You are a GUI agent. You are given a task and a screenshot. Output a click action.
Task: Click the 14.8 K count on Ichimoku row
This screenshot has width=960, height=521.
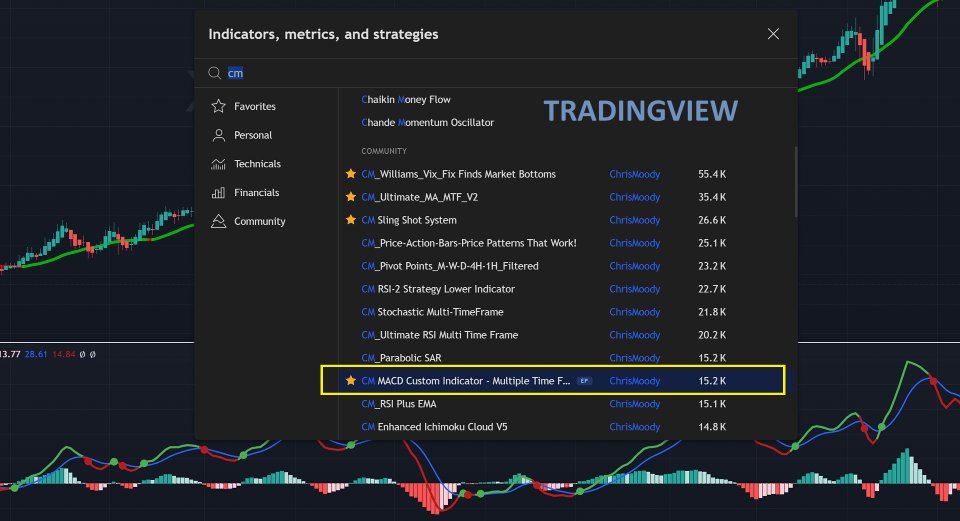[x=712, y=427]
